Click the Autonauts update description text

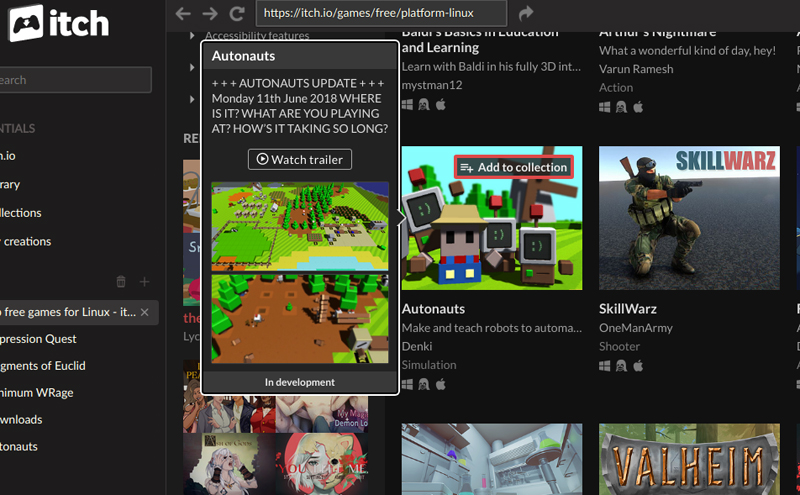[x=300, y=106]
